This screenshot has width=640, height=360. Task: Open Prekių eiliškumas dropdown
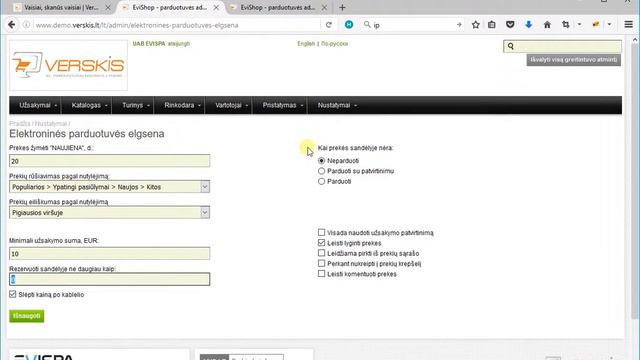tap(109, 213)
